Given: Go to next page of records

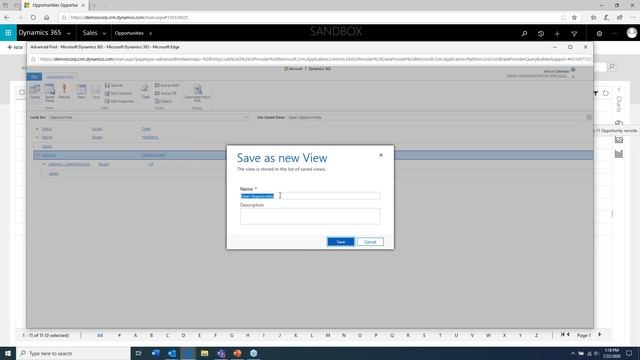Looking at the screenshot, I should coord(600,335).
